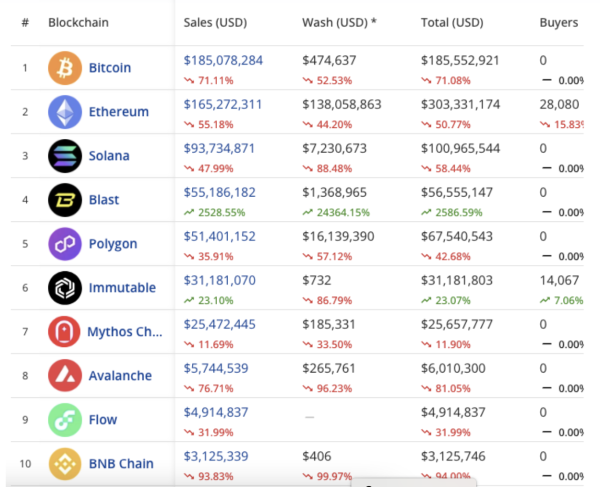Select Immutable wash value $732

[316, 280]
